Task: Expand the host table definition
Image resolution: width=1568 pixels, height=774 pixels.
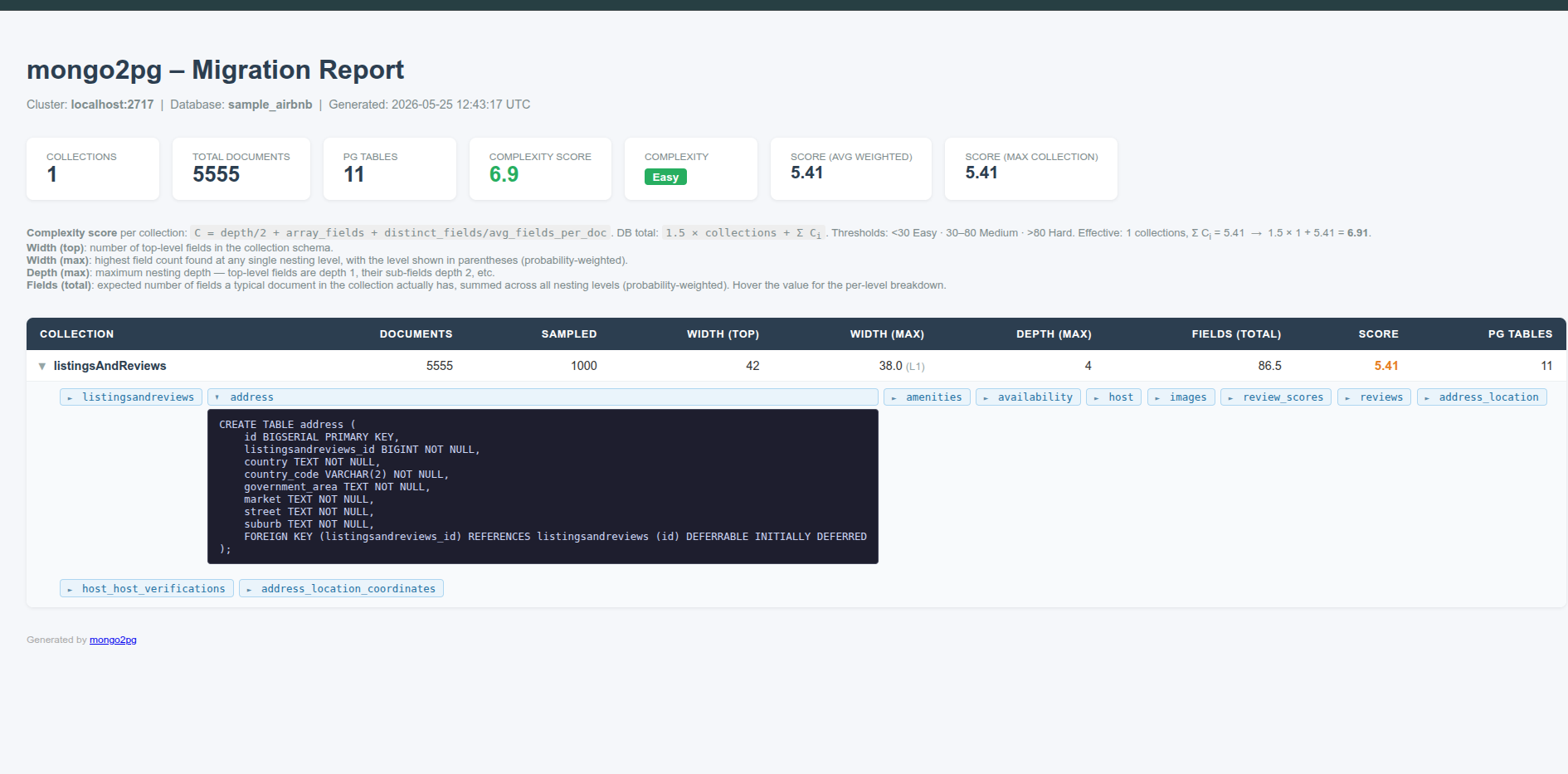Action: pyautogui.click(x=1114, y=397)
